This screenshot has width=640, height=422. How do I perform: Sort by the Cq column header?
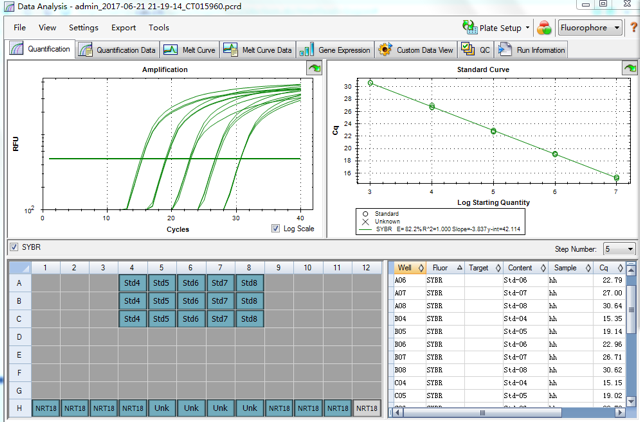(609, 268)
